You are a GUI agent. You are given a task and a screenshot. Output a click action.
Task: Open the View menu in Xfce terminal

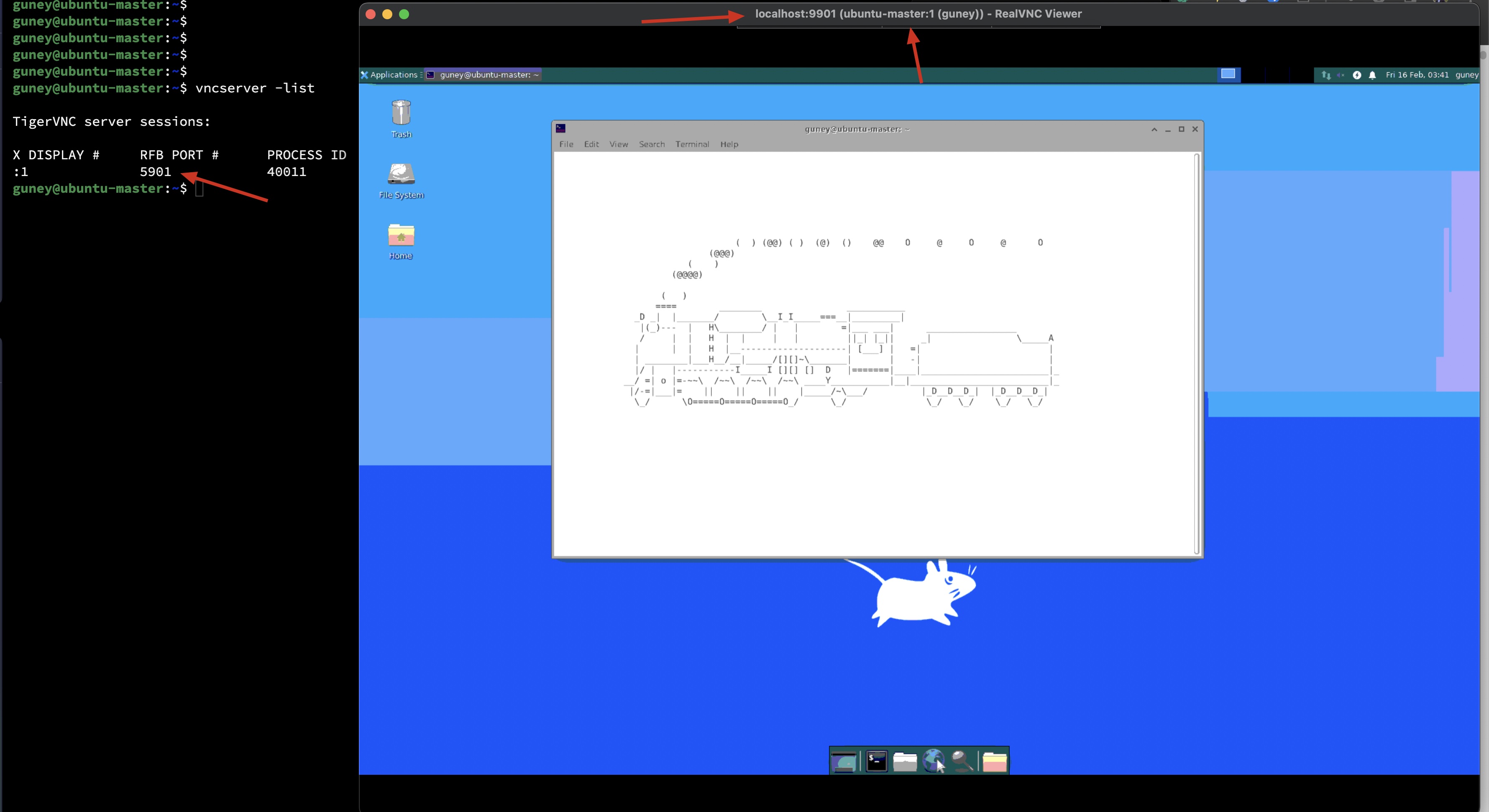click(x=619, y=144)
